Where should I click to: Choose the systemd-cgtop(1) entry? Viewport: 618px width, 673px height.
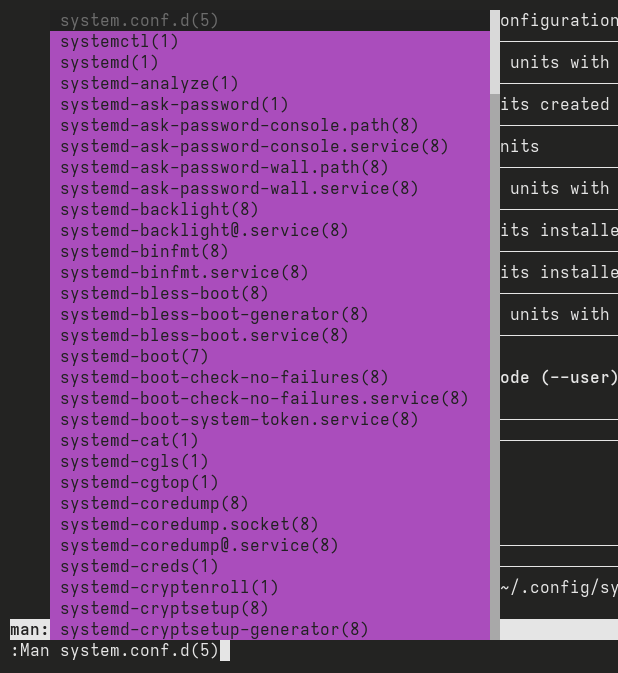click(270, 483)
